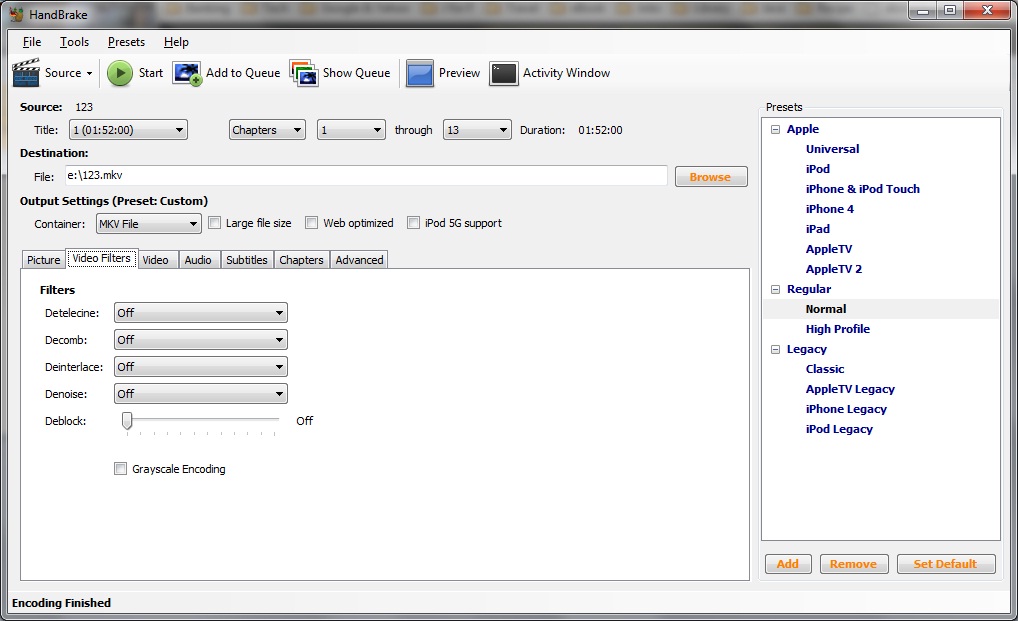The height and width of the screenshot is (621, 1018).
Task: Click the Preview icon
Action: [420, 73]
